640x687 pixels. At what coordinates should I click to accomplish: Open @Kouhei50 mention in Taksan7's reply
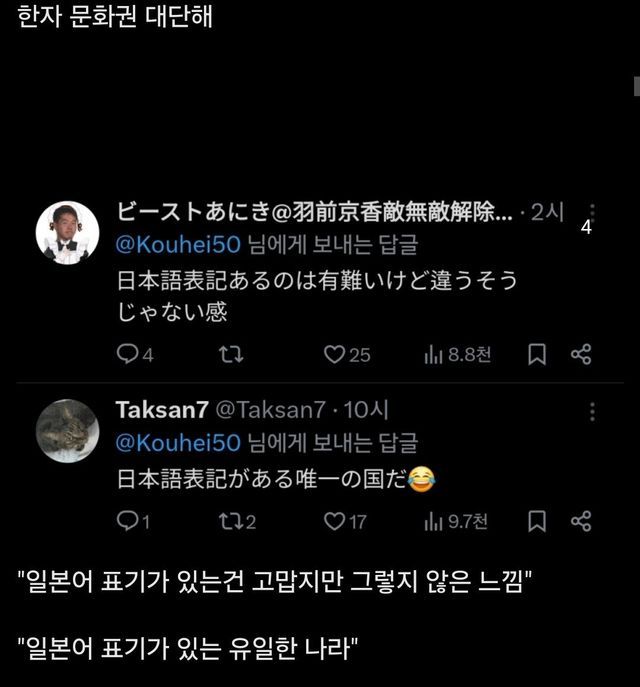click(x=178, y=441)
